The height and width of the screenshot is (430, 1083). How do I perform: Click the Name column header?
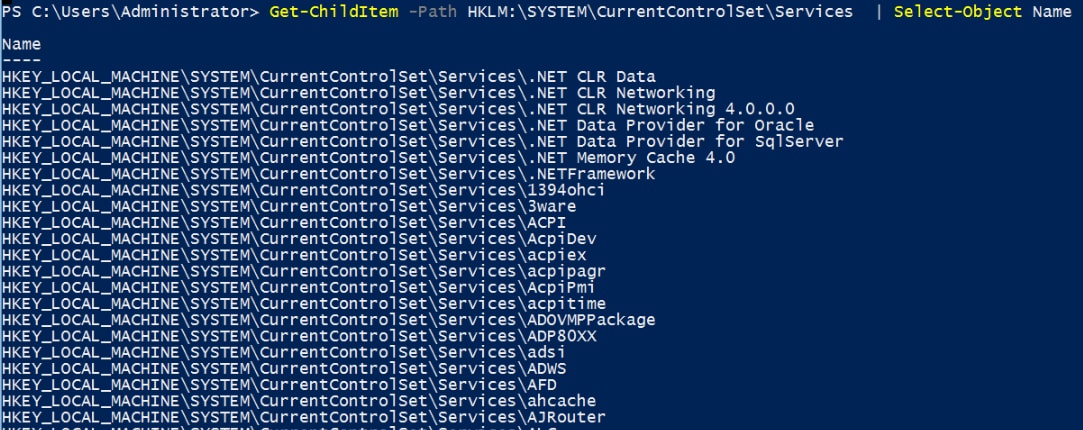[x=21, y=45]
